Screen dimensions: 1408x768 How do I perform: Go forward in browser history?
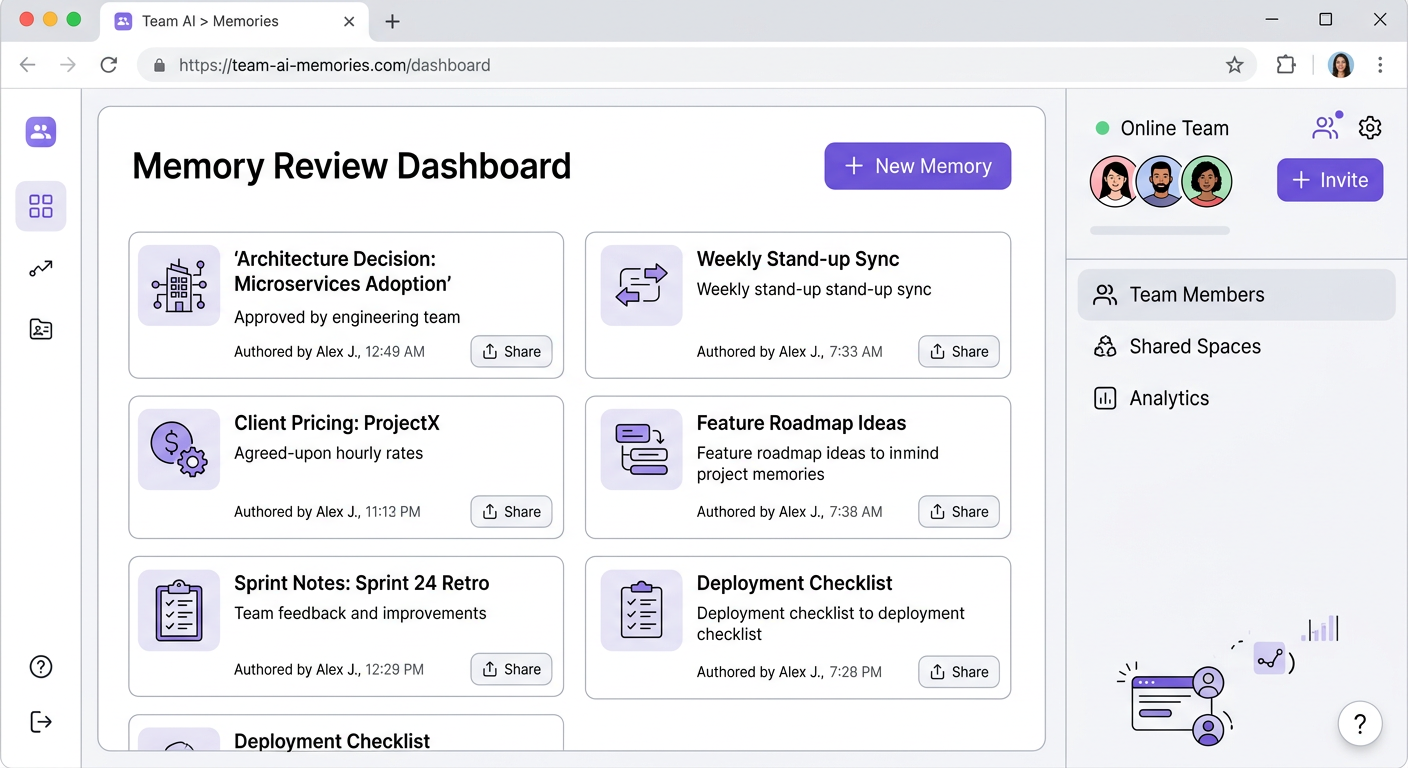coord(67,65)
